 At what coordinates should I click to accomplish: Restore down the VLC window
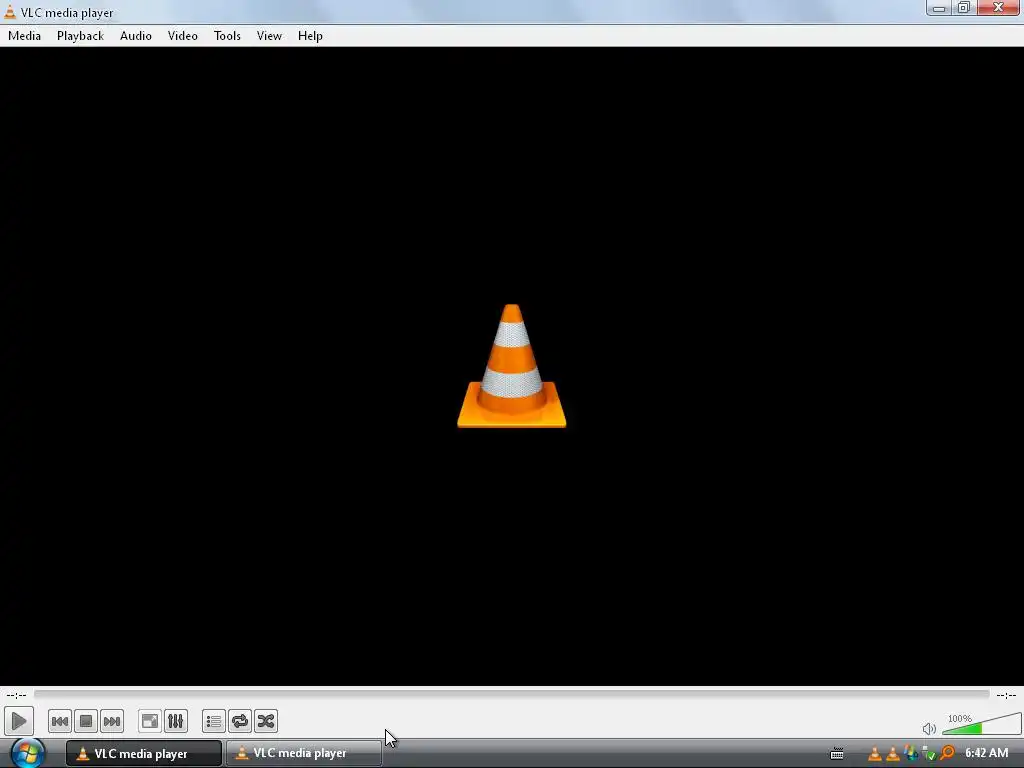pos(964,8)
